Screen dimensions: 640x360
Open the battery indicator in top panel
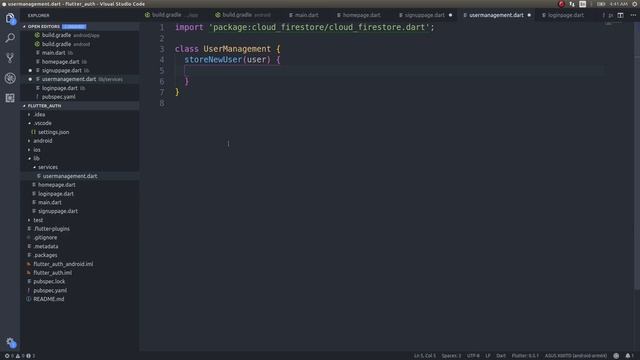point(601,4)
